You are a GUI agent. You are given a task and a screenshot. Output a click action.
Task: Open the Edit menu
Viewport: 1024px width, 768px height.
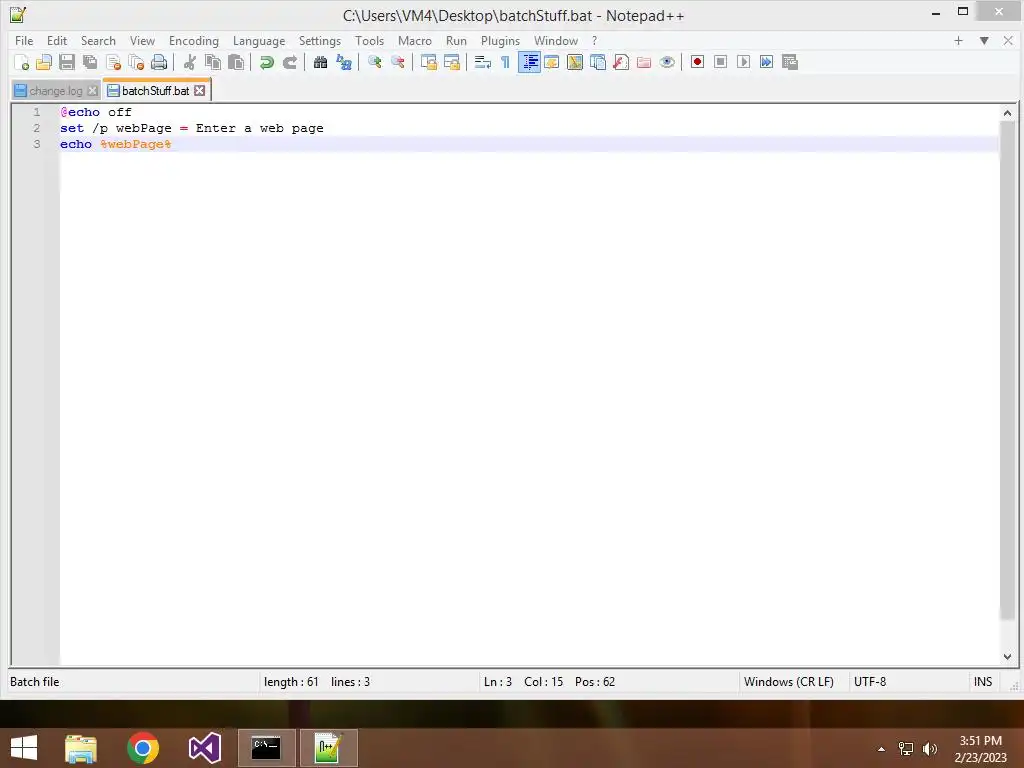[57, 40]
